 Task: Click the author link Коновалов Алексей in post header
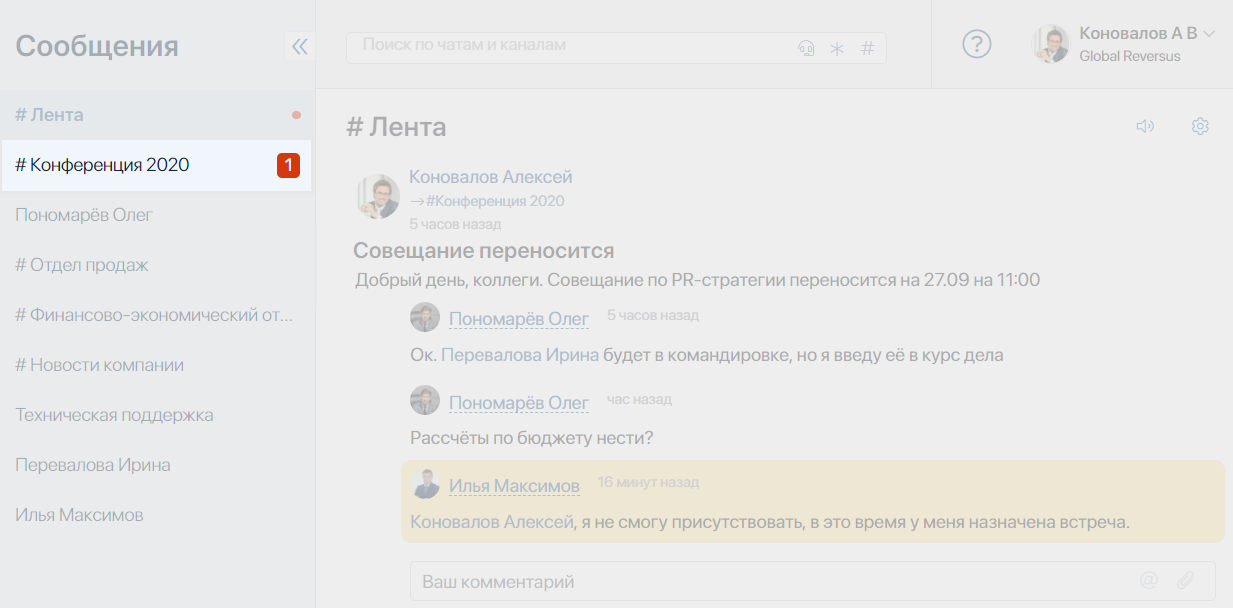(x=490, y=177)
